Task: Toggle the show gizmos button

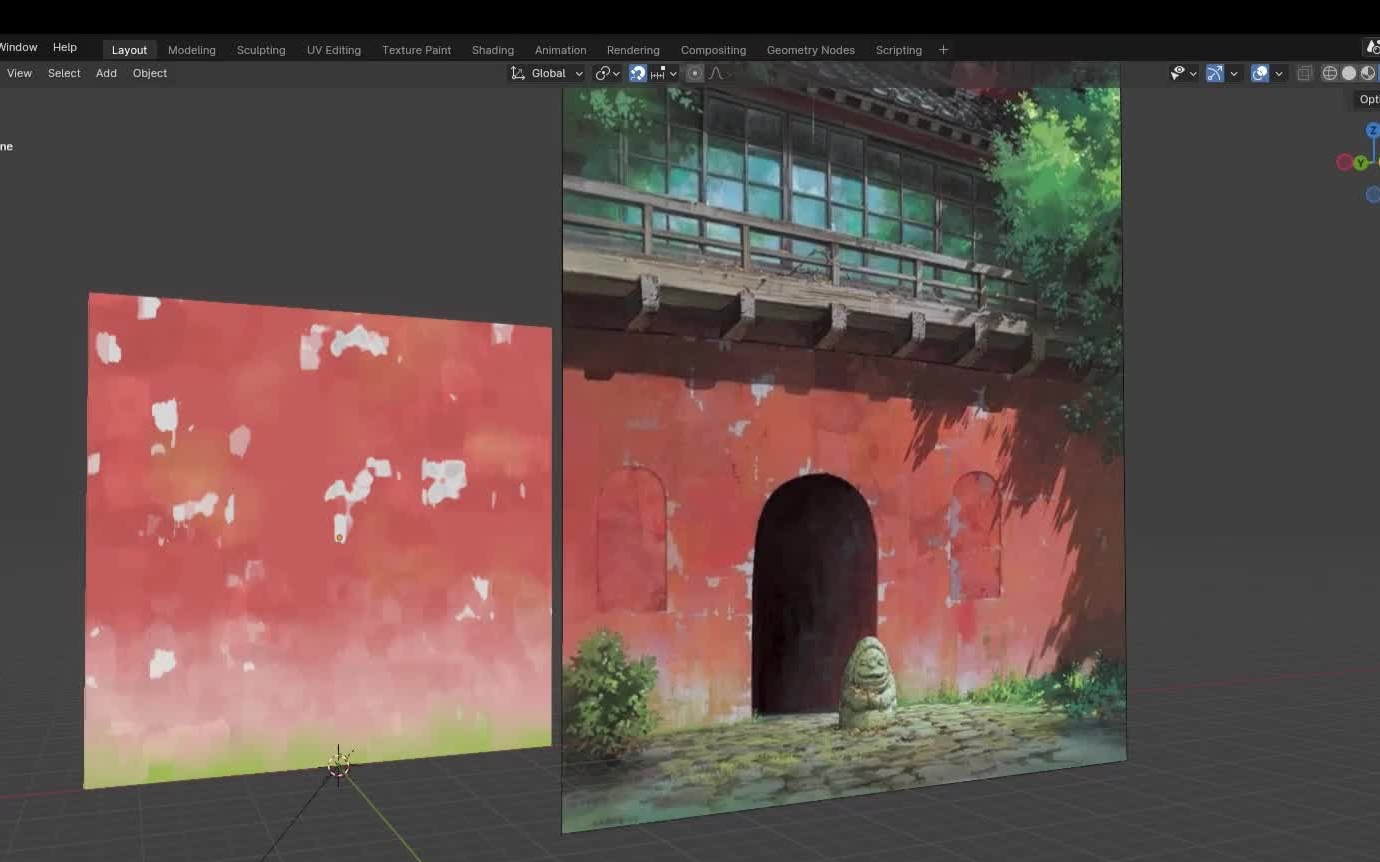Action: 1215,73
